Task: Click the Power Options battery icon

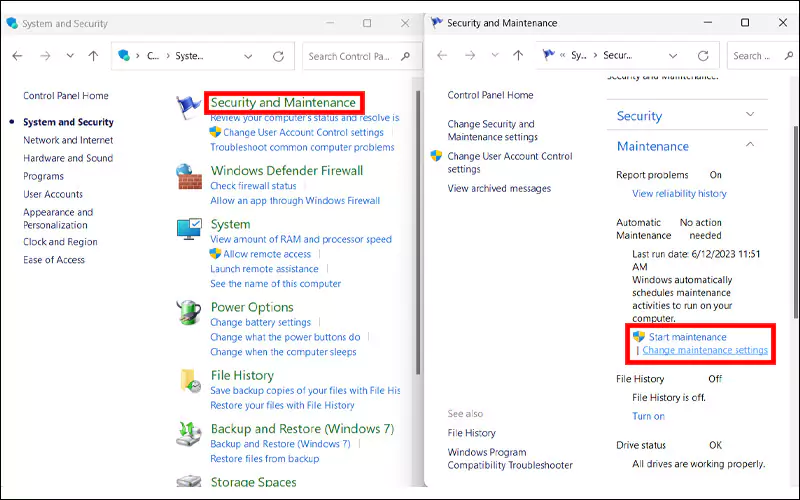Action: point(189,312)
